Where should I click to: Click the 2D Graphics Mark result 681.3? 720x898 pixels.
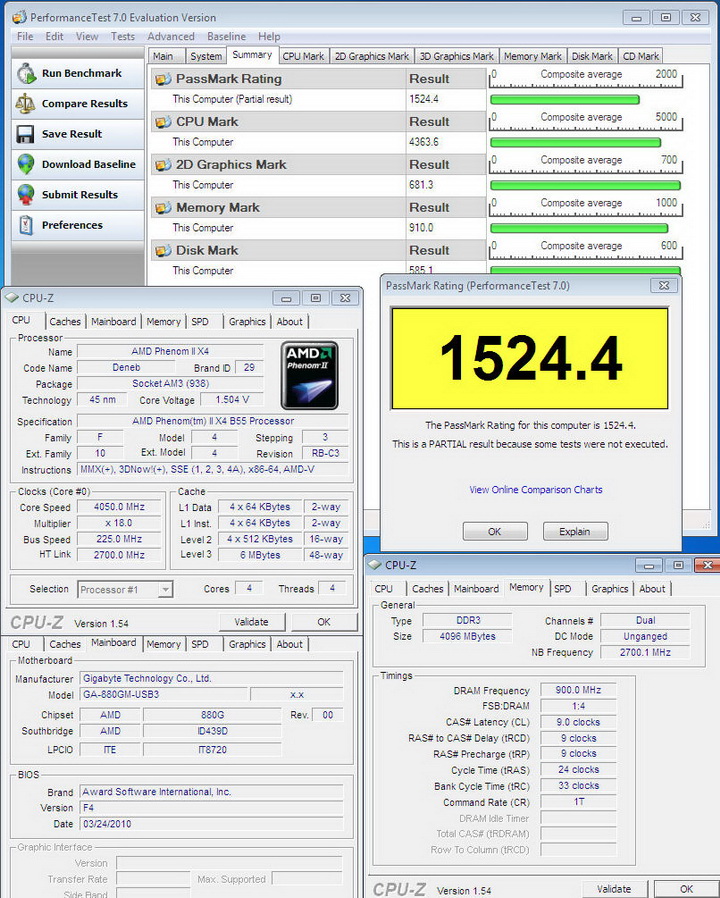421,185
